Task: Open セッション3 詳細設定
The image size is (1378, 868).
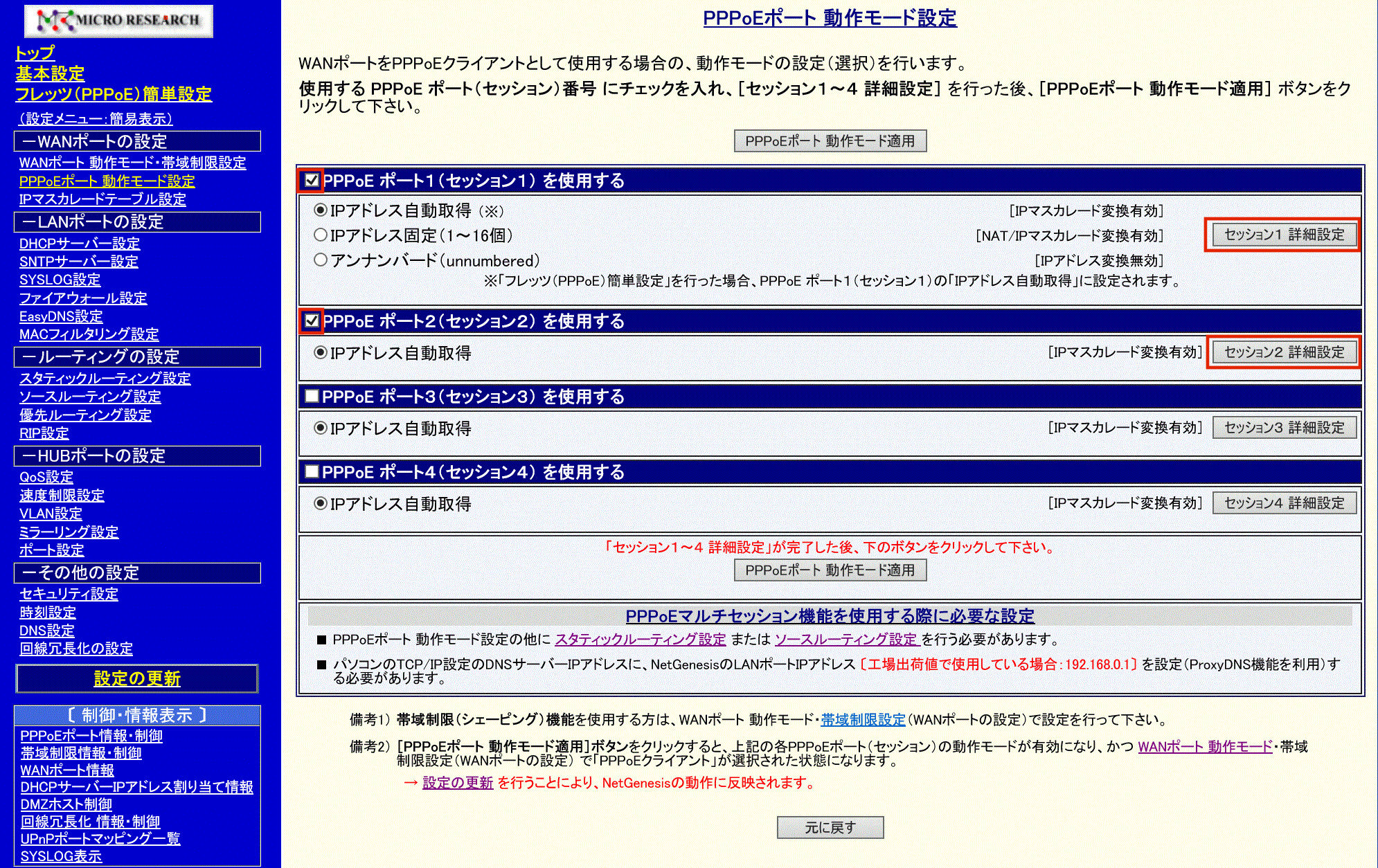Action: click(x=1284, y=428)
